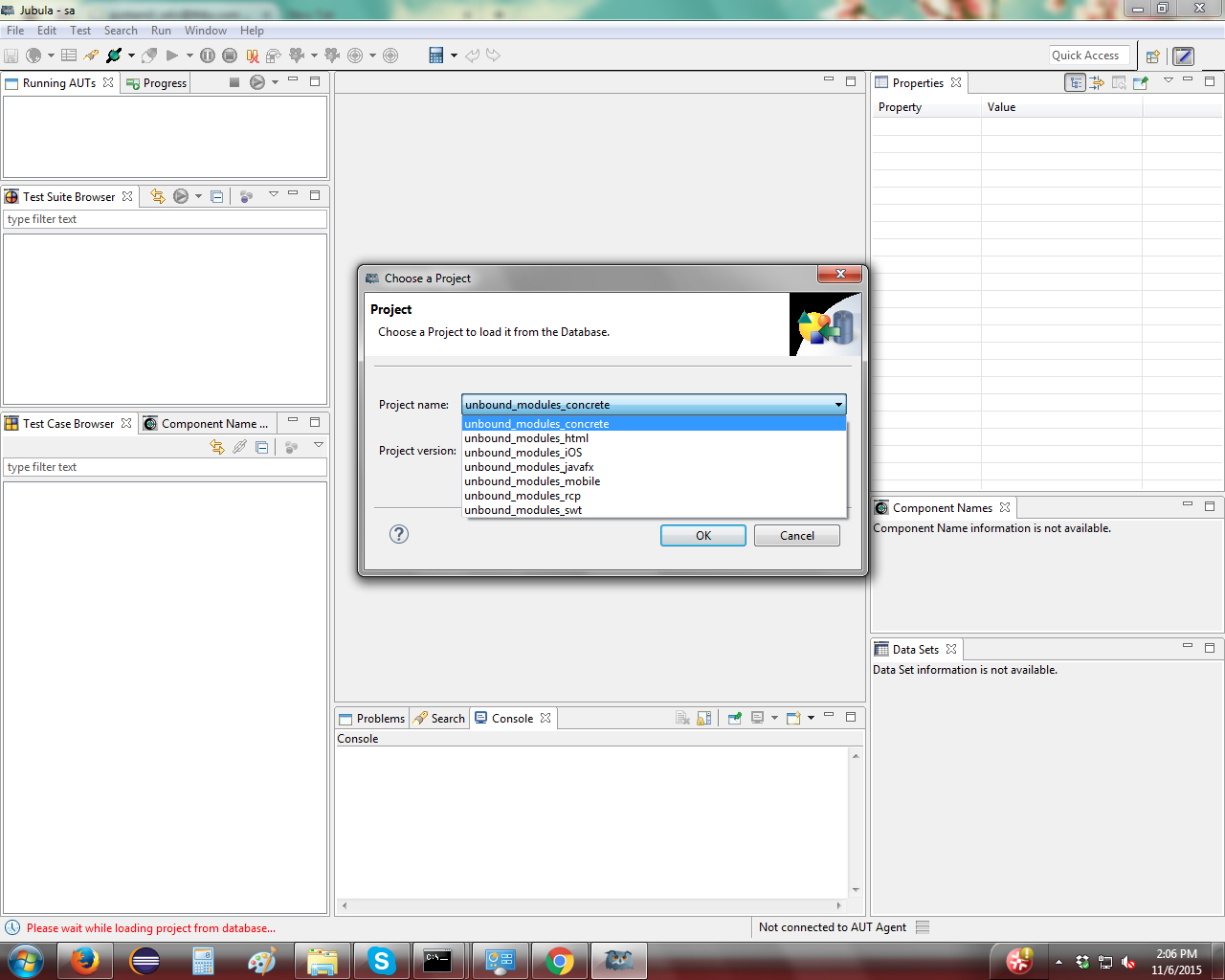The height and width of the screenshot is (980, 1225).
Task: Select unbound_modules_javafx from the list
Action: click(x=654, y=467)
